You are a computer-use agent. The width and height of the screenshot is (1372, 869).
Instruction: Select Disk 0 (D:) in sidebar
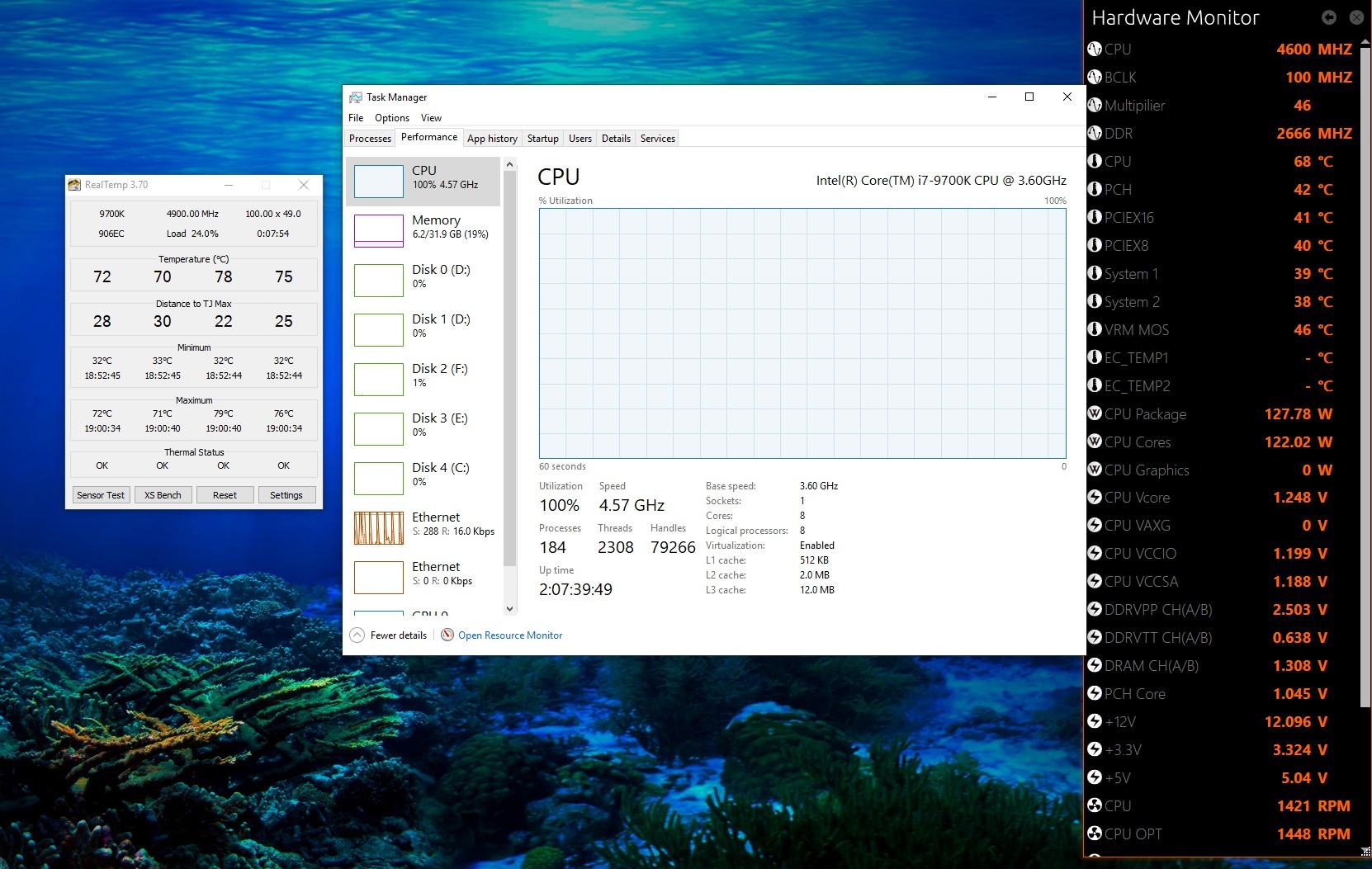(x=423, y=280)
